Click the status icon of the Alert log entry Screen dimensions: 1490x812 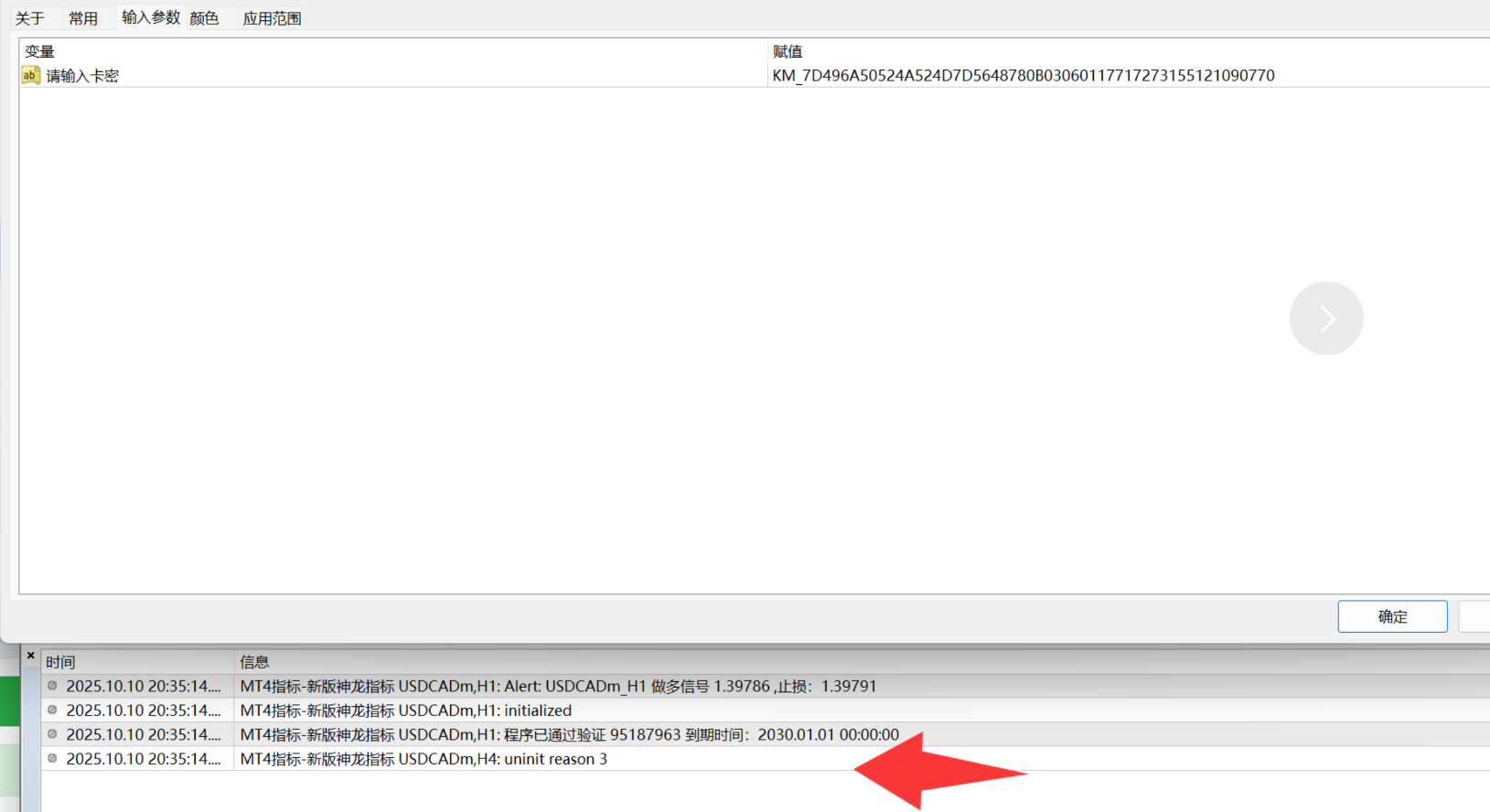52,686
